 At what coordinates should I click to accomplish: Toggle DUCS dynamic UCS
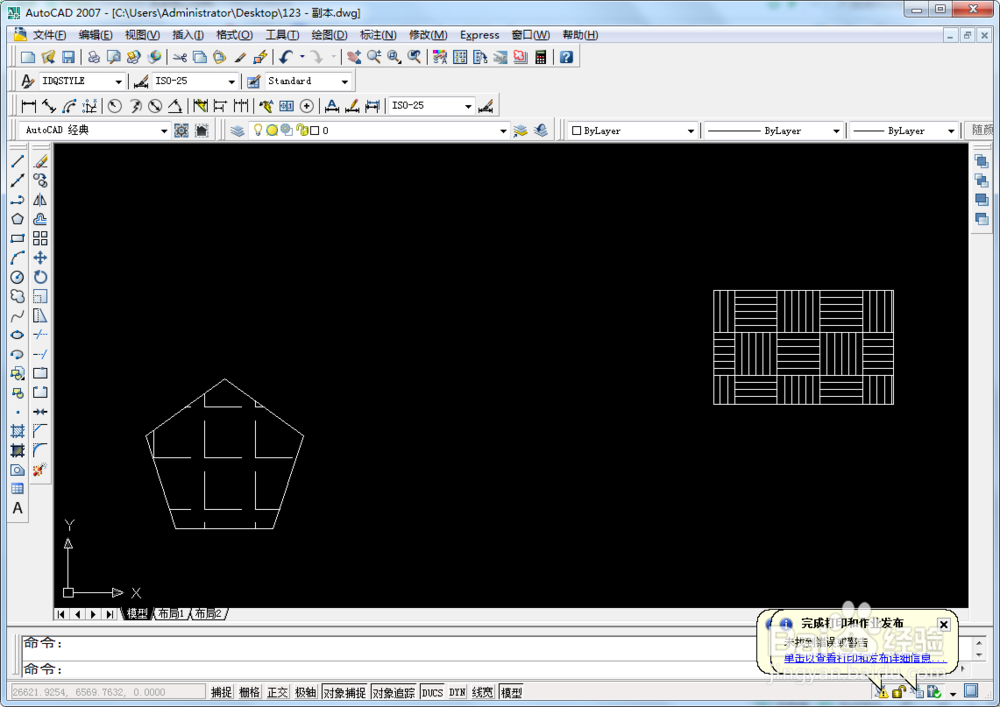432,692
